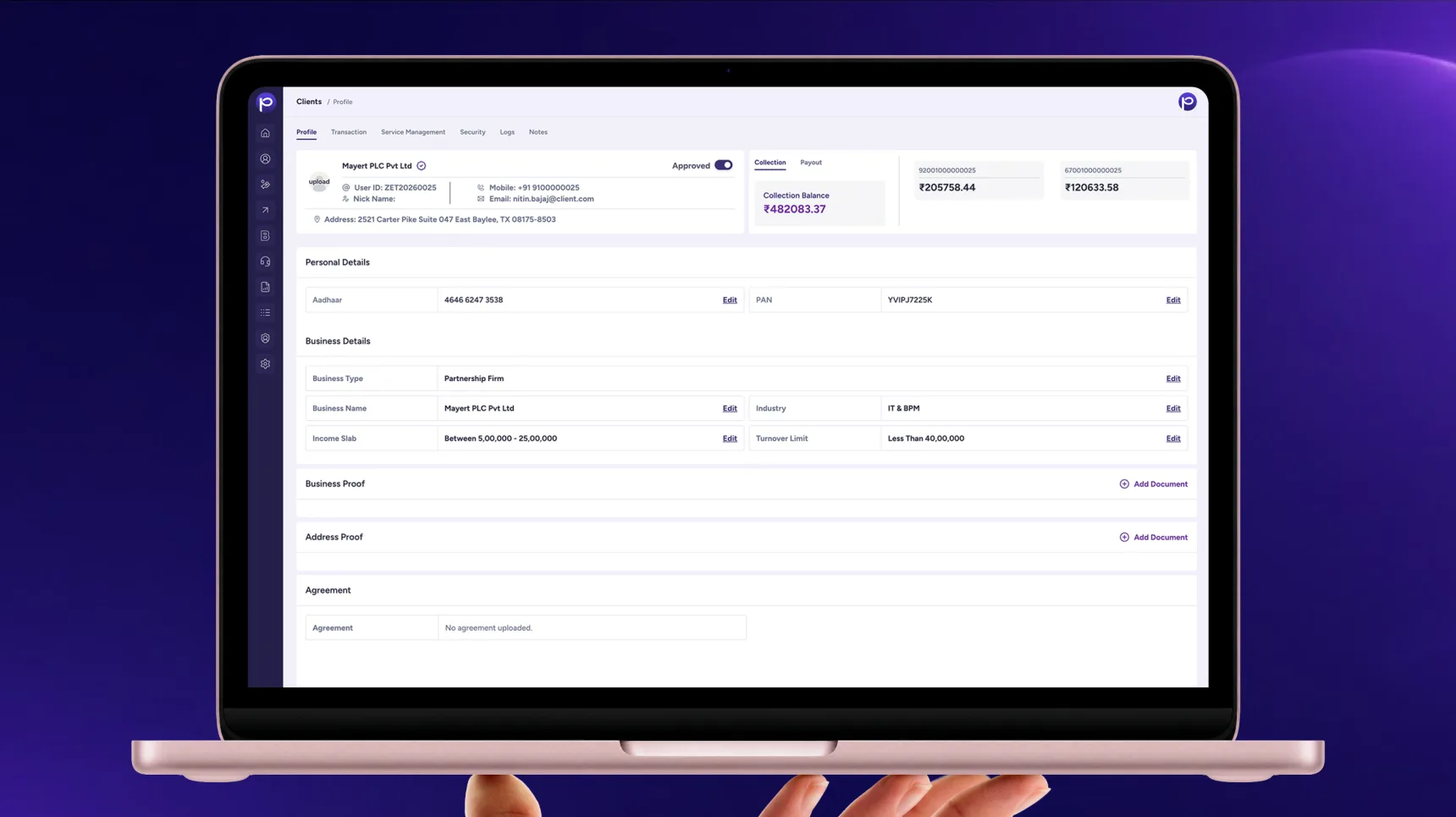Go back to Clients via breadcrumb
This screenshot has width=1456, height=817.
point(309,102)
